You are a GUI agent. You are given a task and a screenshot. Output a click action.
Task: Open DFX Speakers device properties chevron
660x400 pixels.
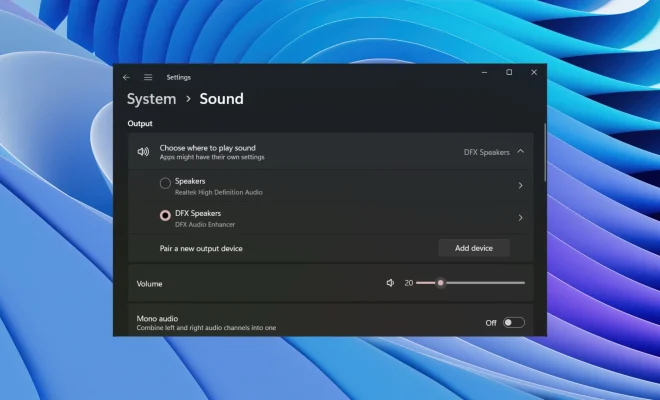tap(521, 218)
